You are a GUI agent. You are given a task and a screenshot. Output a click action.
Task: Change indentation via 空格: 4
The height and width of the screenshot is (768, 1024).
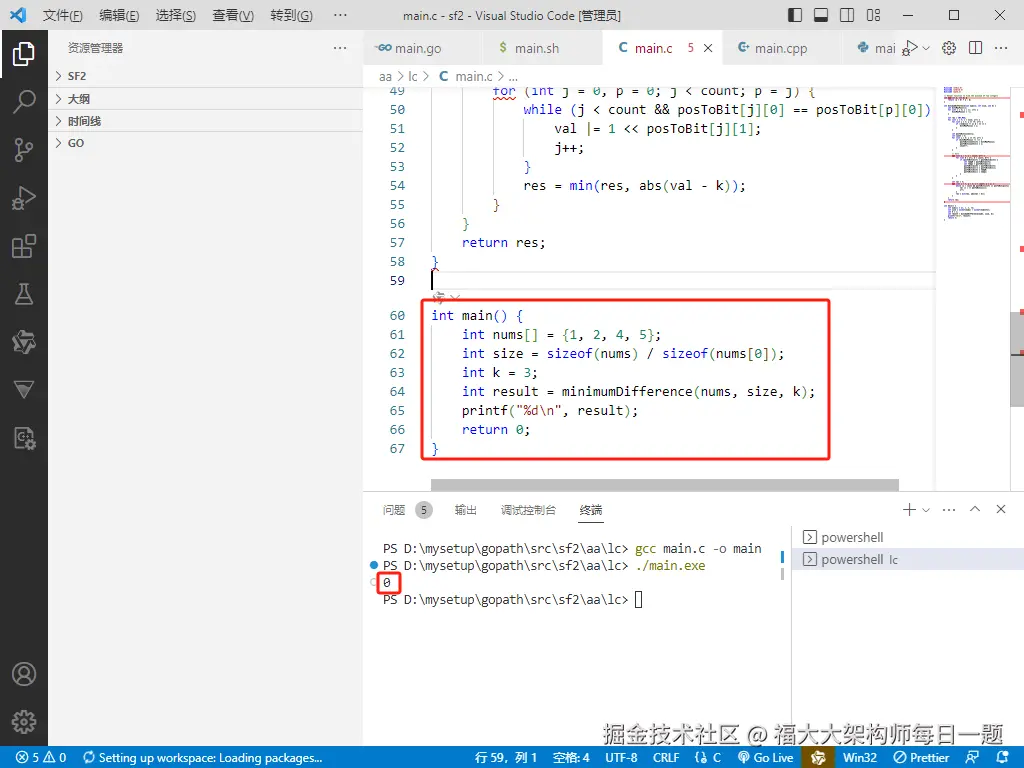[571, 758]
